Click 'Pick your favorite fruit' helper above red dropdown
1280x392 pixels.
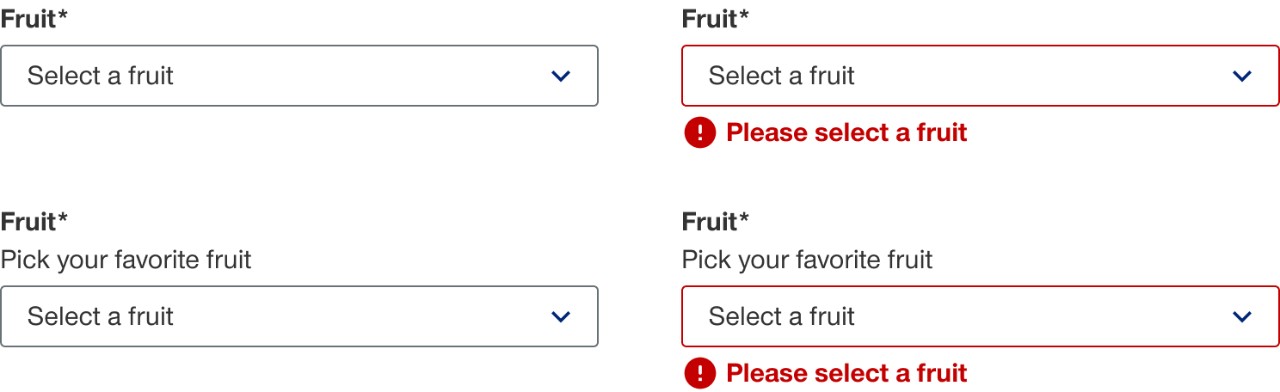807,260
